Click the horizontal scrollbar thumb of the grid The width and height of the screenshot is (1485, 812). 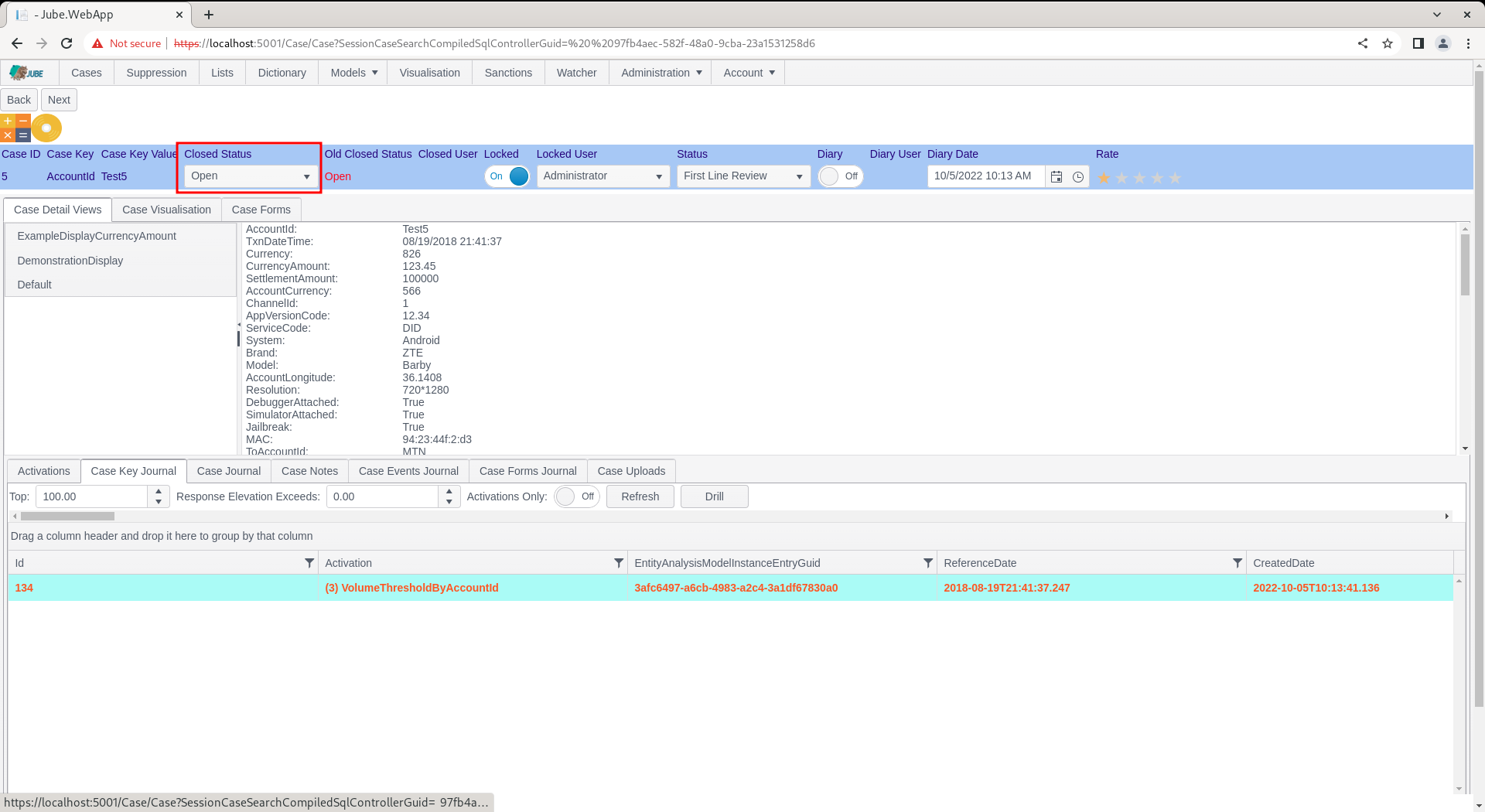[67, 516]
